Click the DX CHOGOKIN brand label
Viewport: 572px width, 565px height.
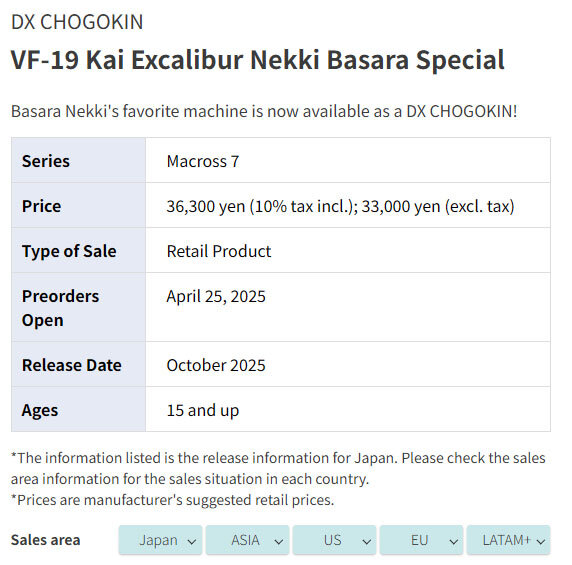click(77, 22)
